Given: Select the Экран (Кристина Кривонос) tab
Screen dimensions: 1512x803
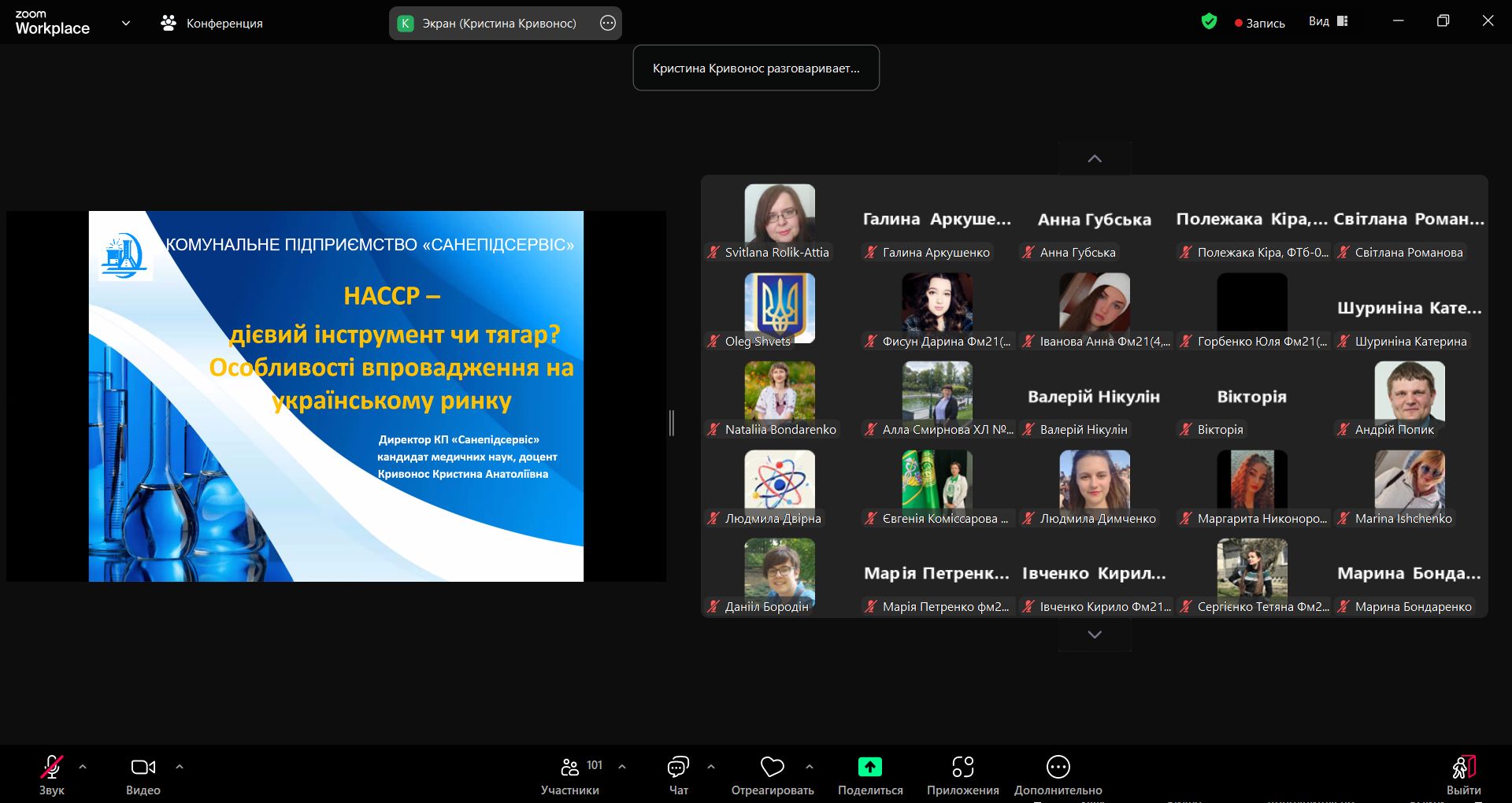Looking at the screenshot, I should pyautogui.click(x=505, y=23).
